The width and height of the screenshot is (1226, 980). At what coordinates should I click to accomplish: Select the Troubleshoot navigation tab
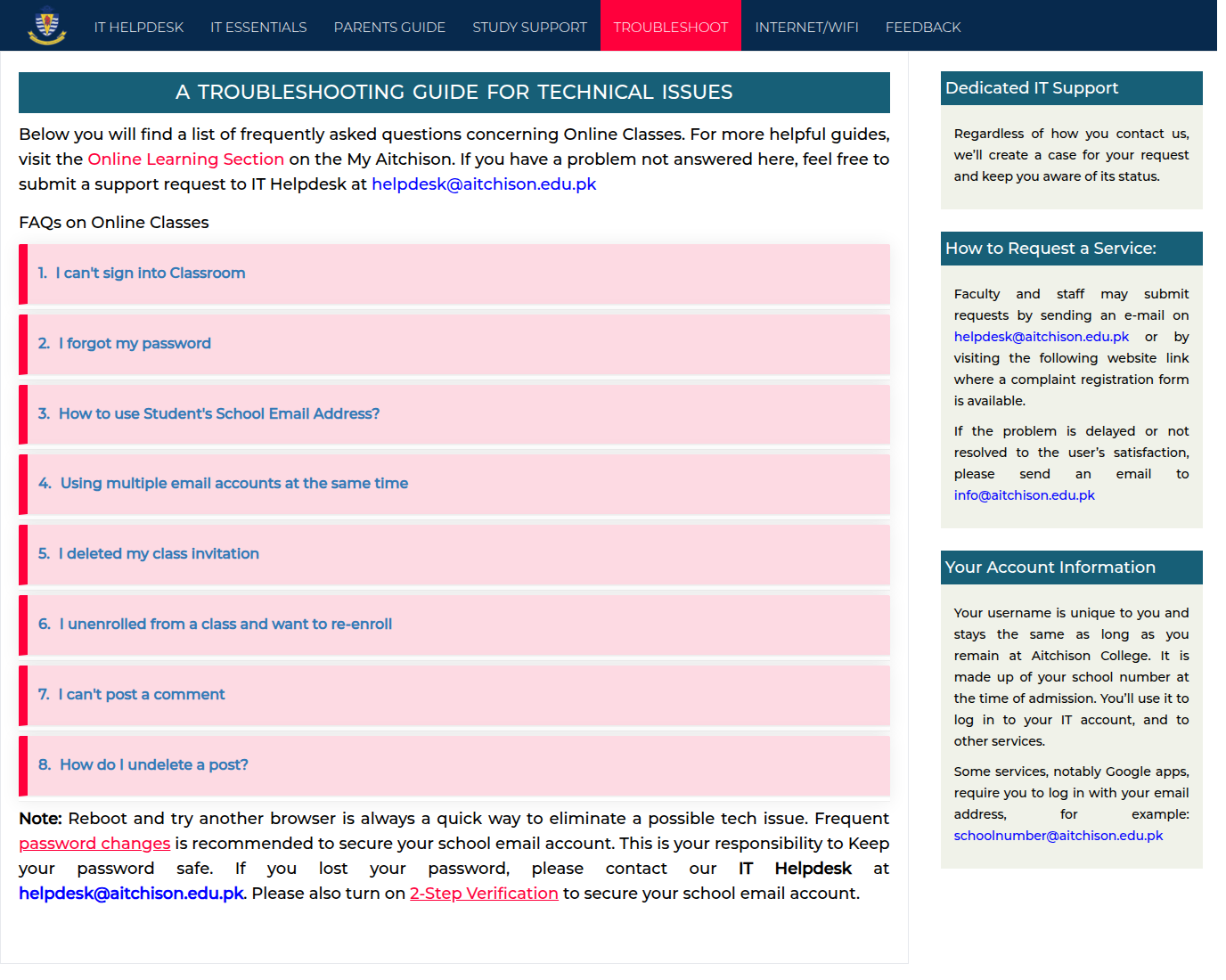click(x=671, y=28)
